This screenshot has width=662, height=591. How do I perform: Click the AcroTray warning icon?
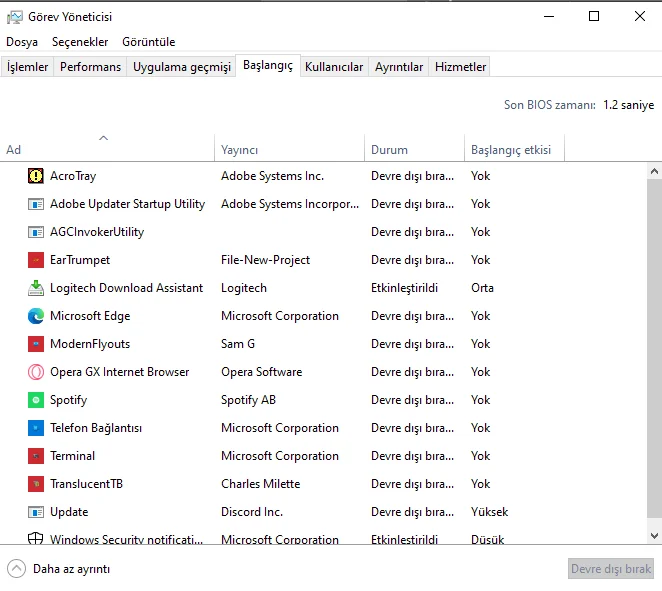click(x=36, y=176)
